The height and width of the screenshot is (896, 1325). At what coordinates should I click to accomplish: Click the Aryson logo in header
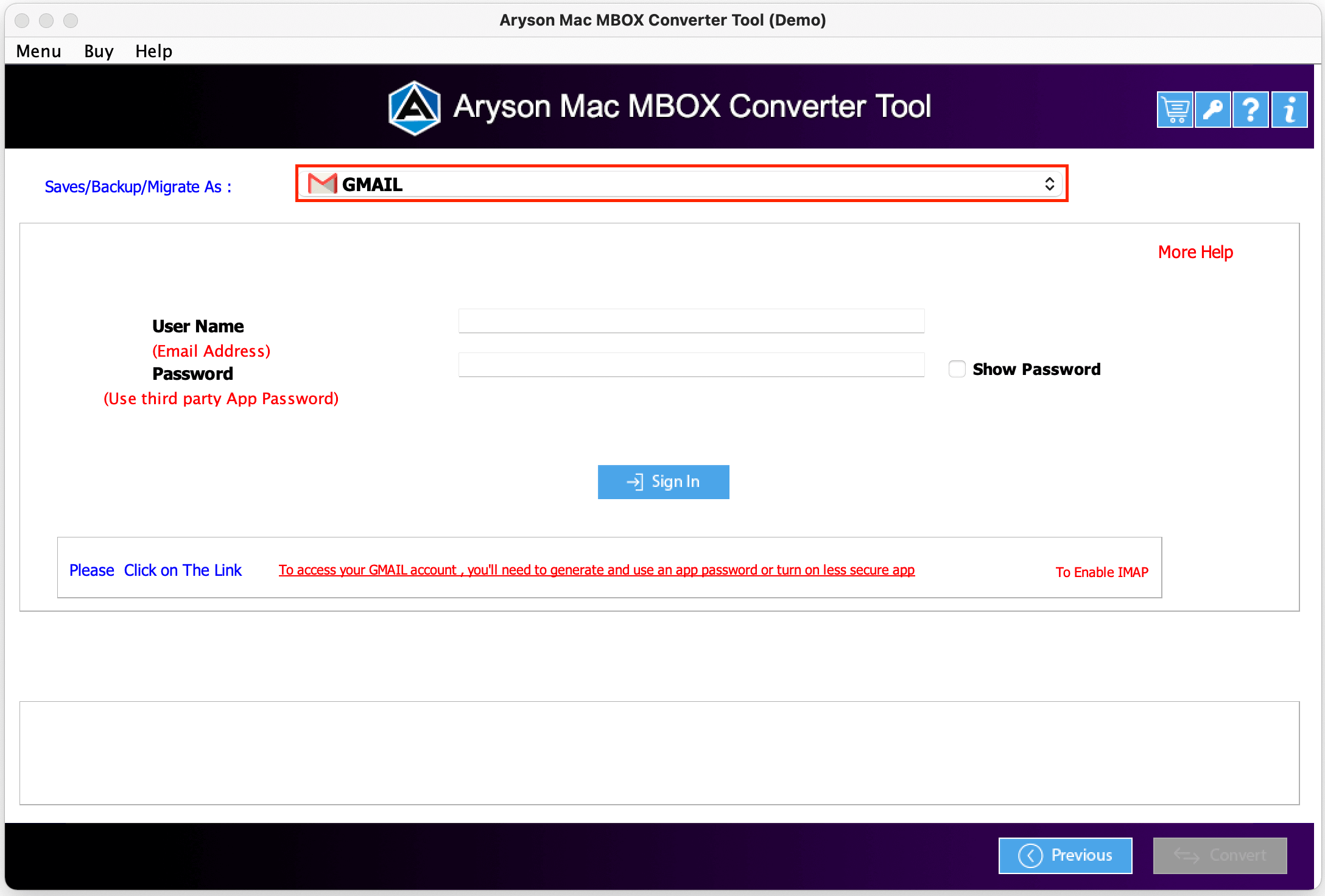click(x=415, y=108)
